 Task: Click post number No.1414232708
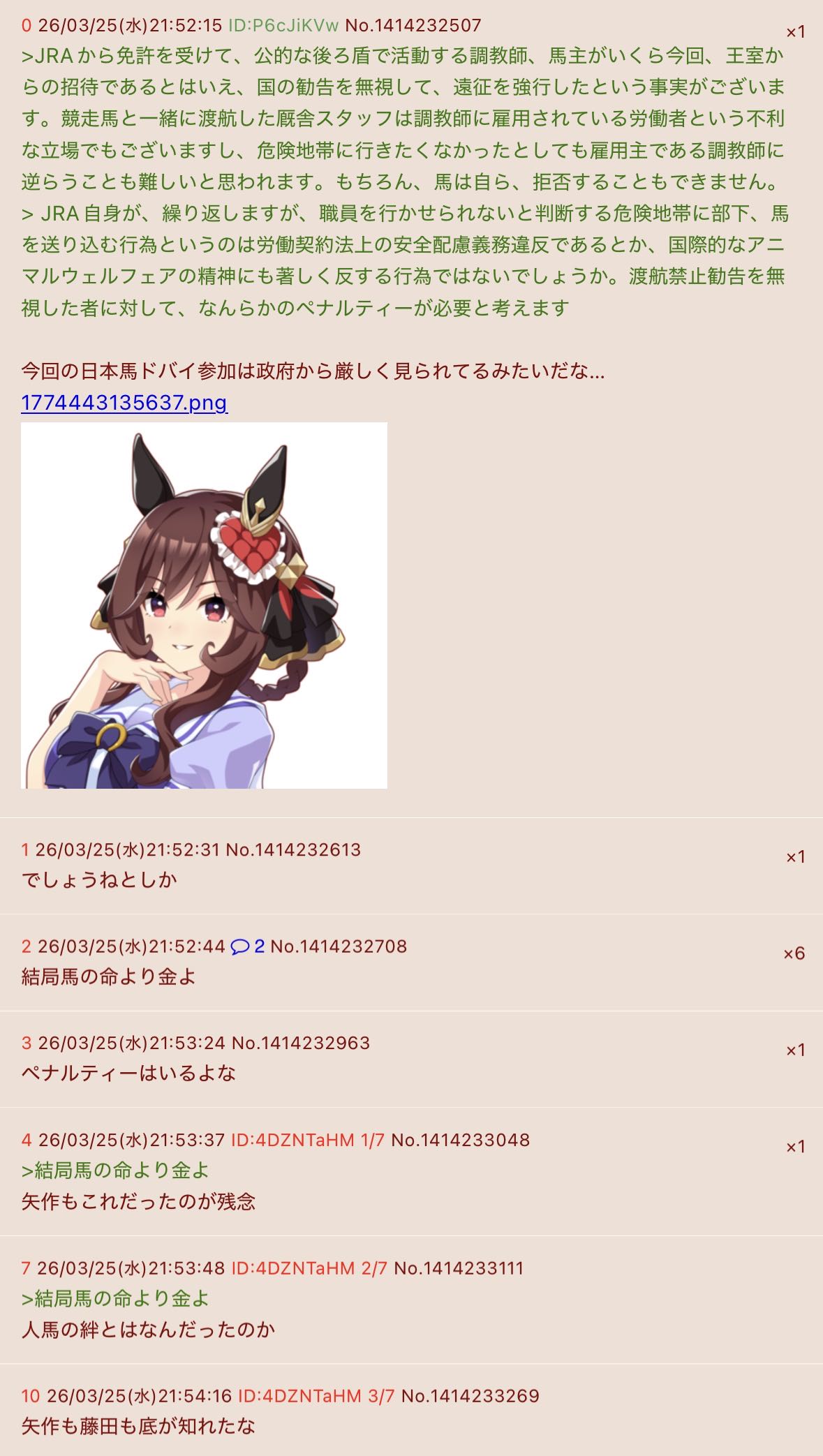(339, 946)
